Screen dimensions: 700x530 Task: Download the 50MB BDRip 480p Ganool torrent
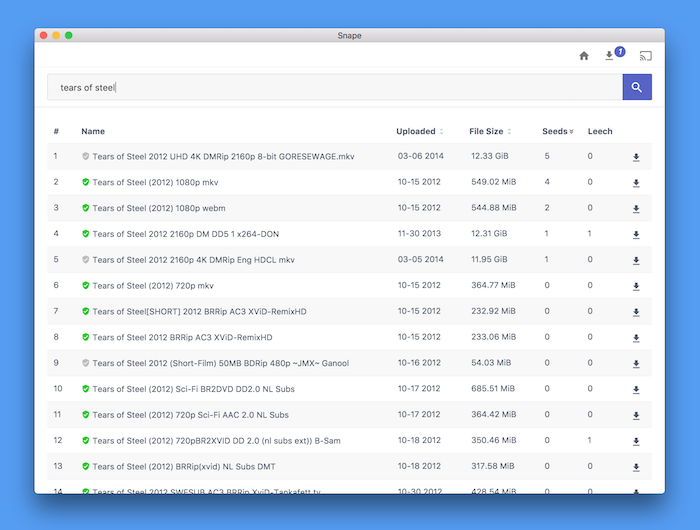(636, 364)
